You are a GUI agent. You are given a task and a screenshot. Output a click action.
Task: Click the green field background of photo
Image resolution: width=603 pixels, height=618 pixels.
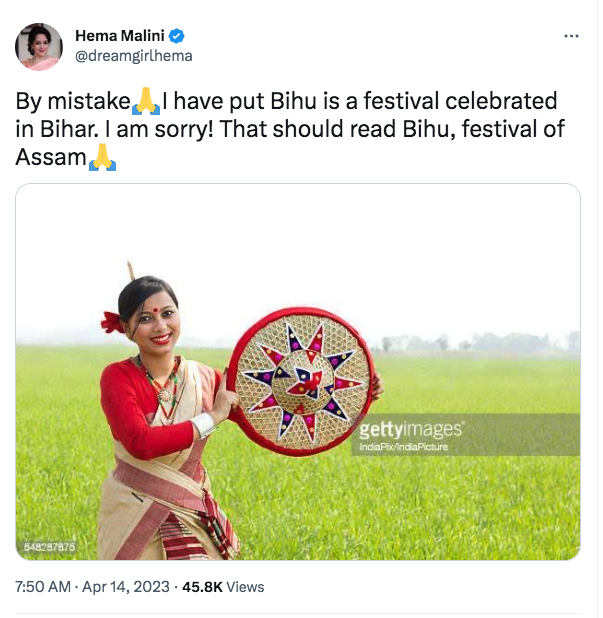pos(473,508)
